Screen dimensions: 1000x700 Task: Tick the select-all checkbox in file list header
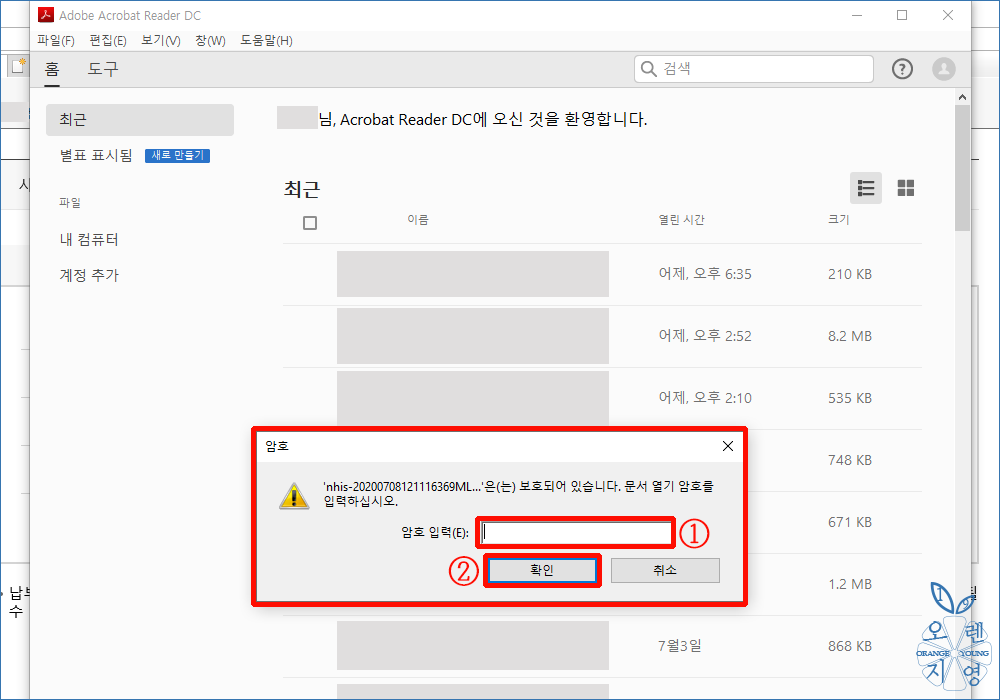tap(310, 223)
